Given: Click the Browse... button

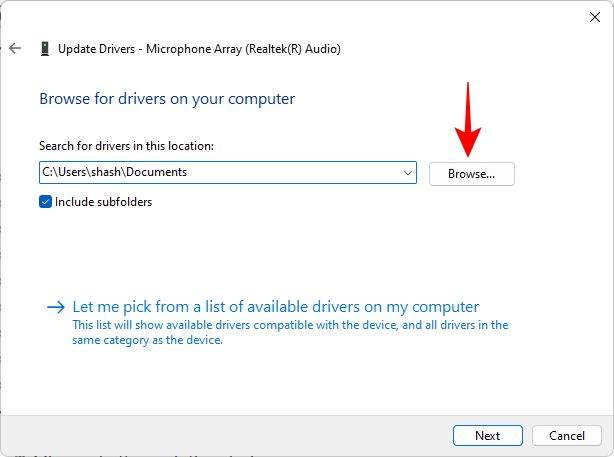Looking at the screenshot, I should (471, 173).
